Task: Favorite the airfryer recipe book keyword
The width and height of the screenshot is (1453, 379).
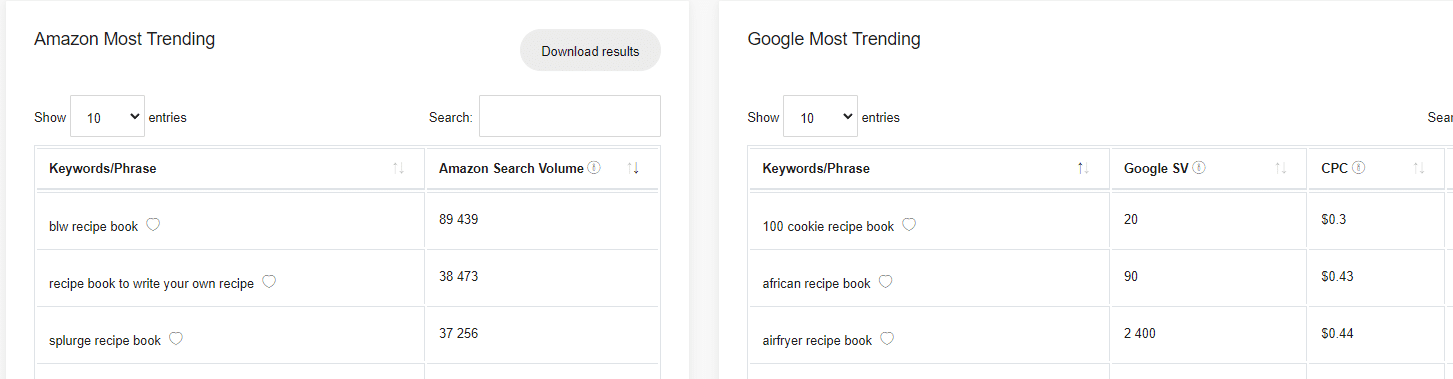Action: pos(887,339)
